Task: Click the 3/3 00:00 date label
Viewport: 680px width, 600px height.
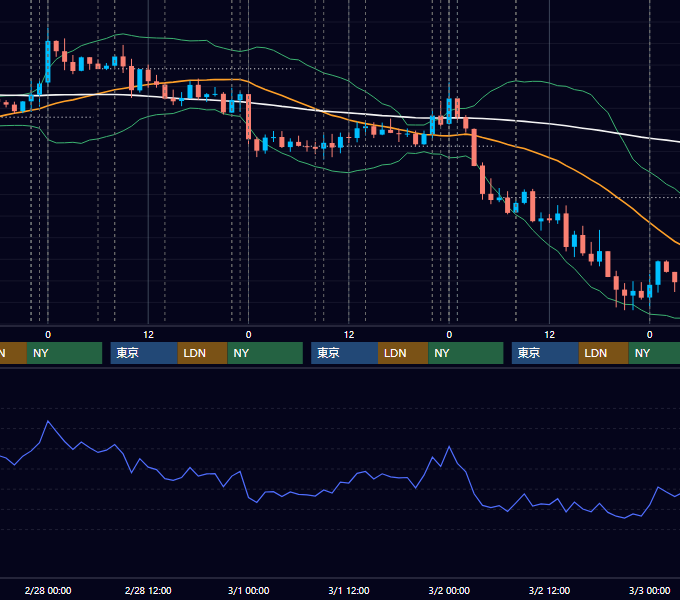Action: [x=649, y=590]
